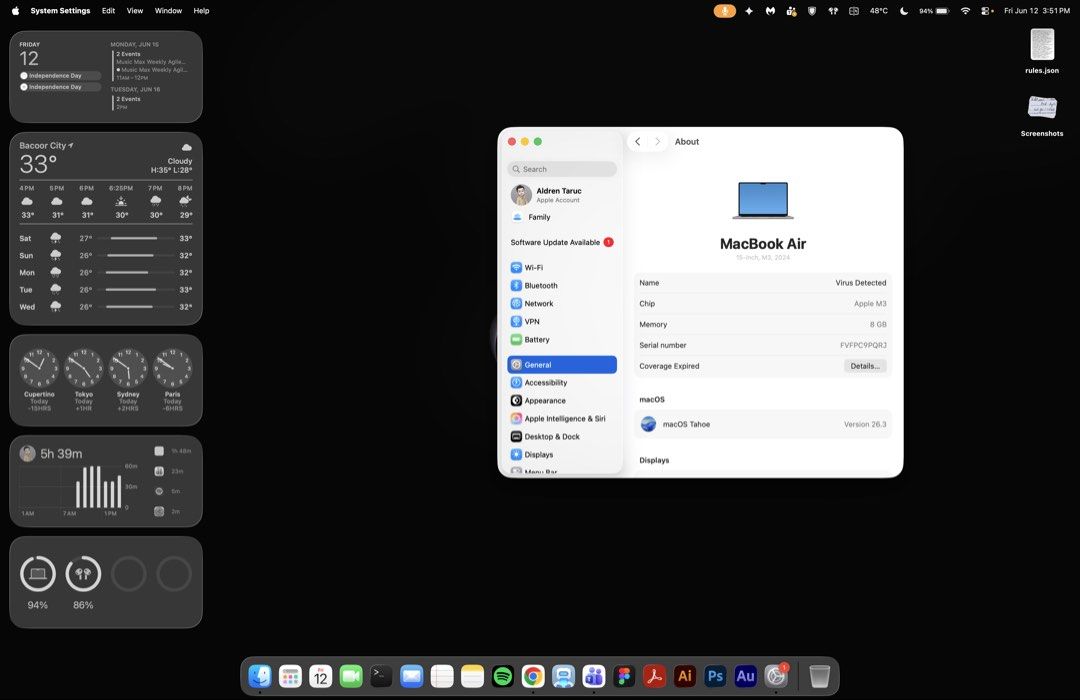
Task: Open Wi-Fi status in menu bar
Action: point(966,10)
